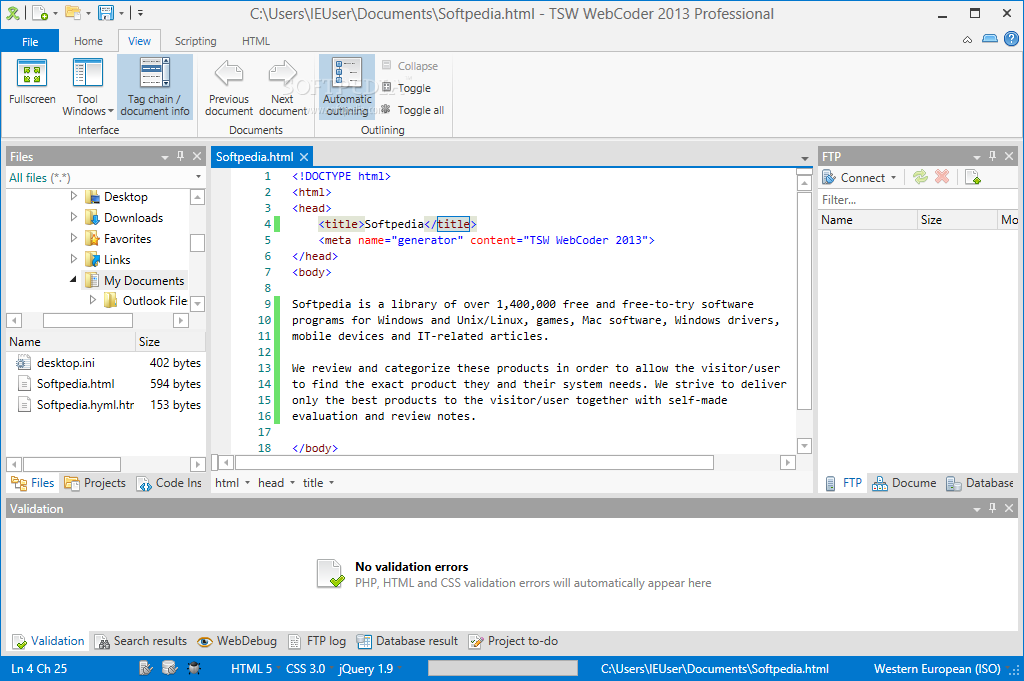Click the new document icon in title bar
Image resolution: width=1024 pixels, height=681 pixels.
[x=40, y=13]
